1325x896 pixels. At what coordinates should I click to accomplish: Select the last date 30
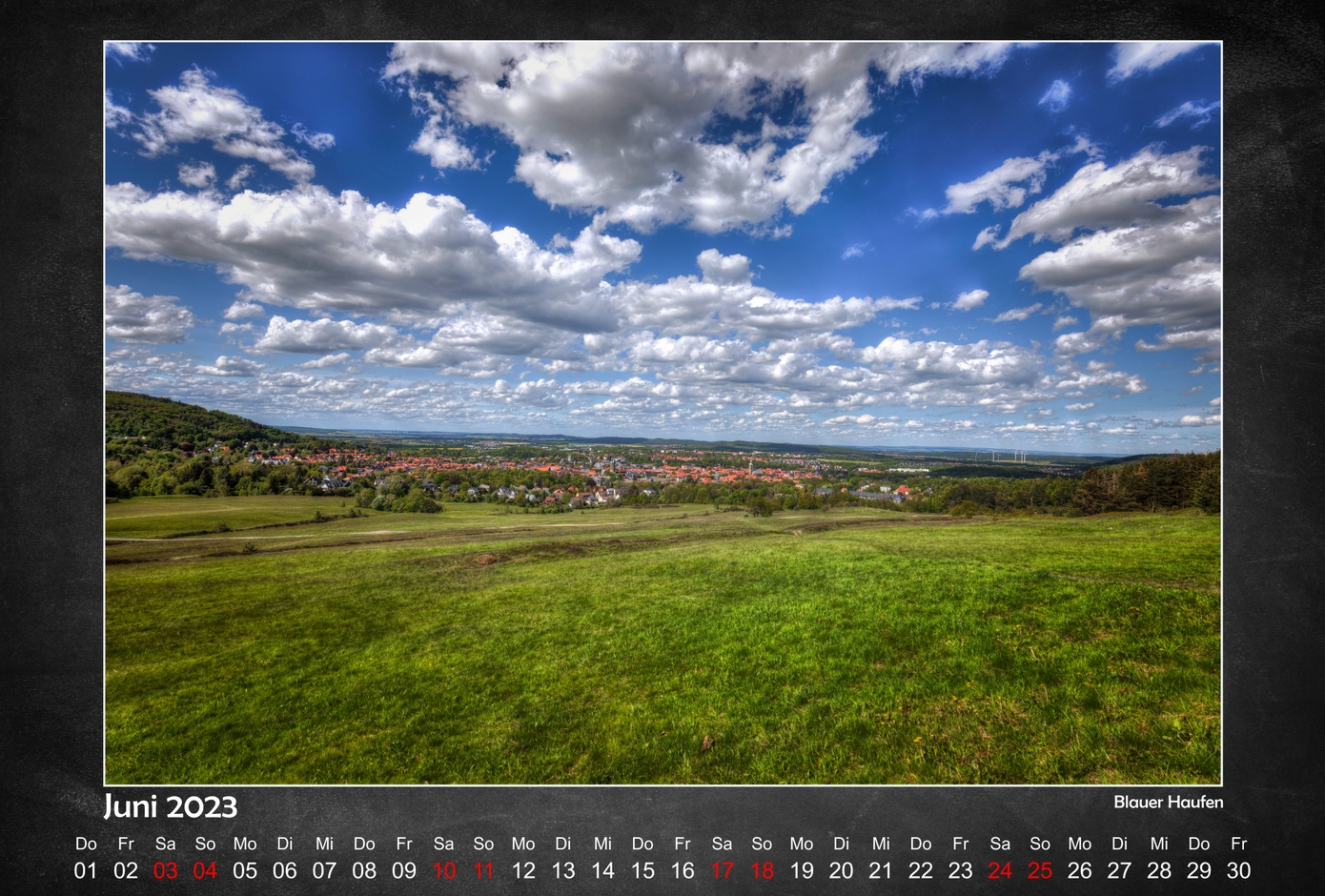point(1238,870)
